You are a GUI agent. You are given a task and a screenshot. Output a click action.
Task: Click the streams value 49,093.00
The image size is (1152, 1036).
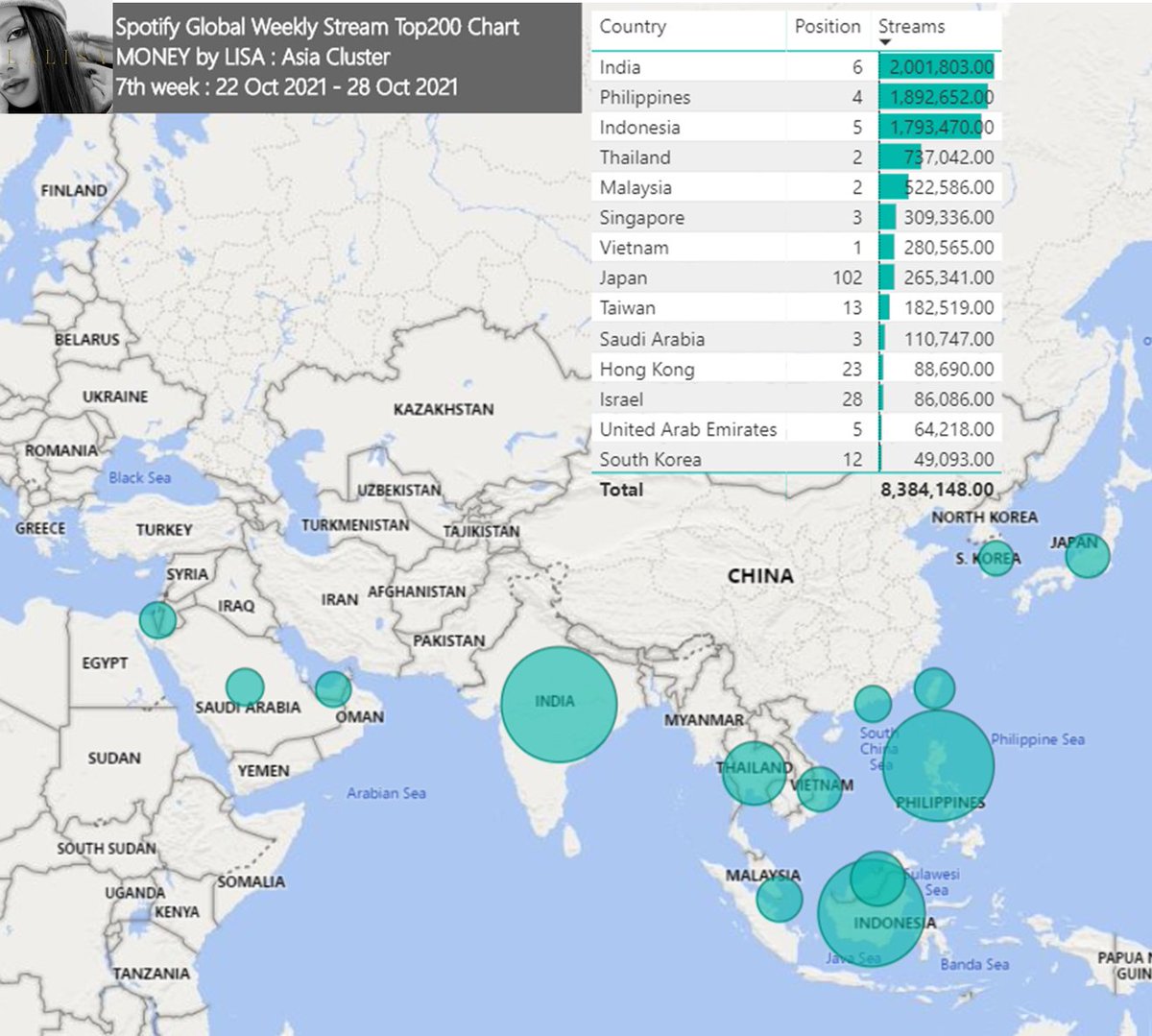click(x=954, y=460)
